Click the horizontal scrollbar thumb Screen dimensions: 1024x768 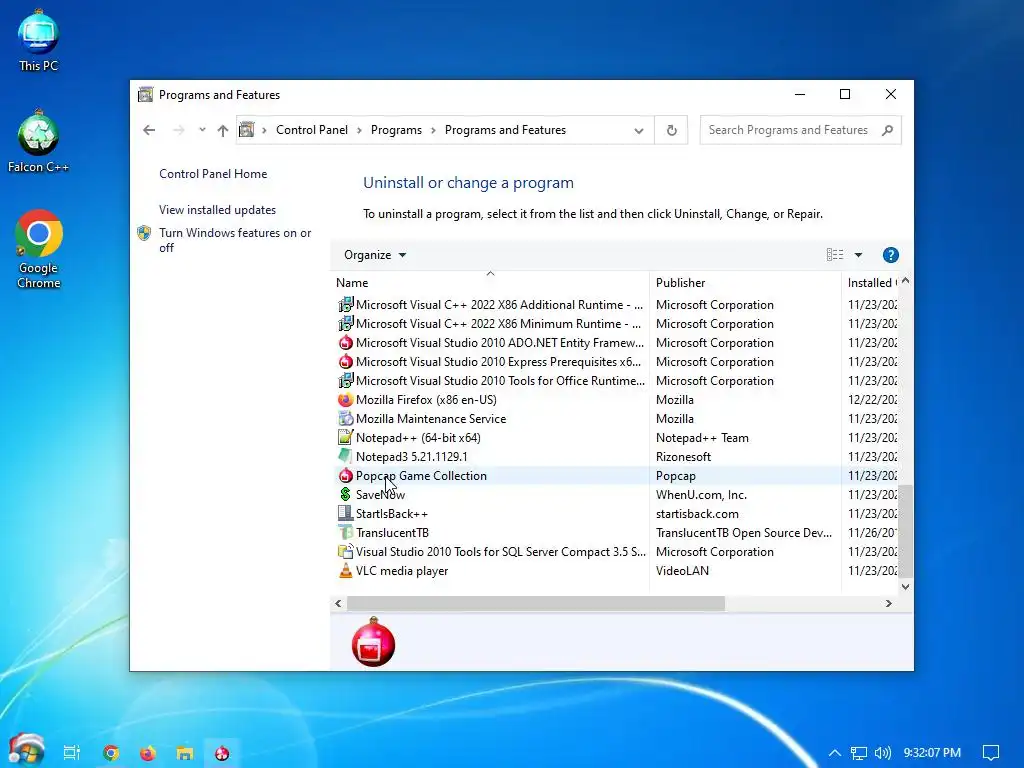[x=536, y=603]
